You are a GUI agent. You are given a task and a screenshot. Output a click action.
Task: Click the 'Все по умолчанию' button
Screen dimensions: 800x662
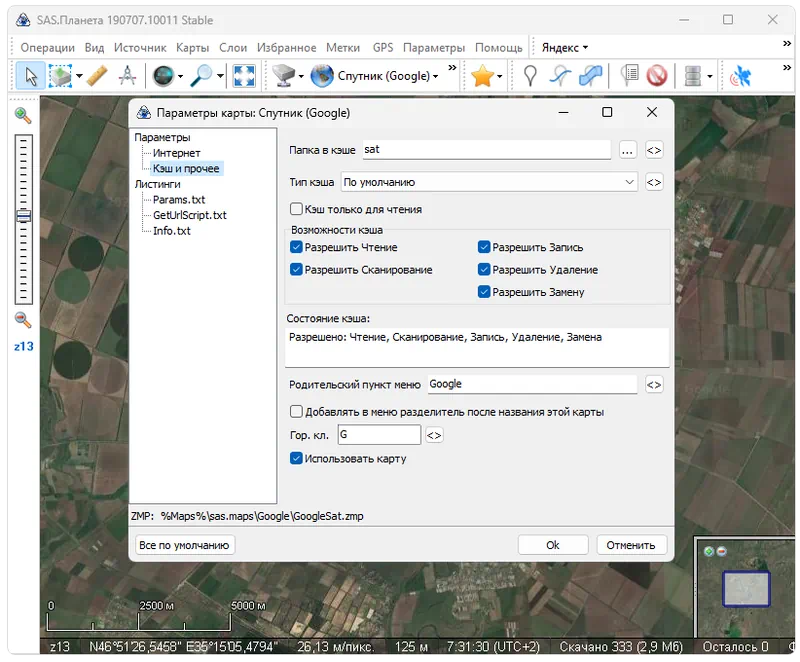(184, 545)
